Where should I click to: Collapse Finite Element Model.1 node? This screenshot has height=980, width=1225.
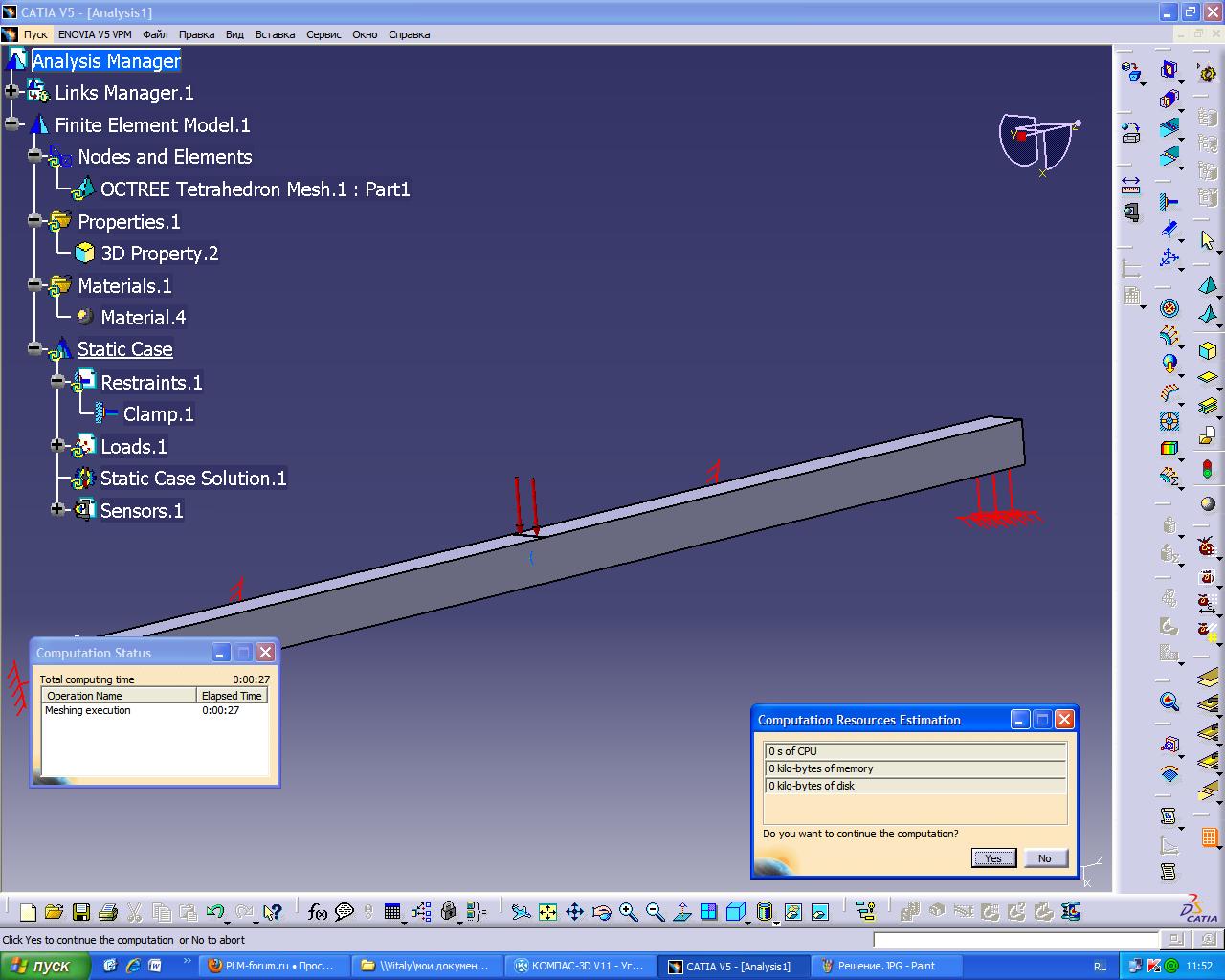click(11, 124)
